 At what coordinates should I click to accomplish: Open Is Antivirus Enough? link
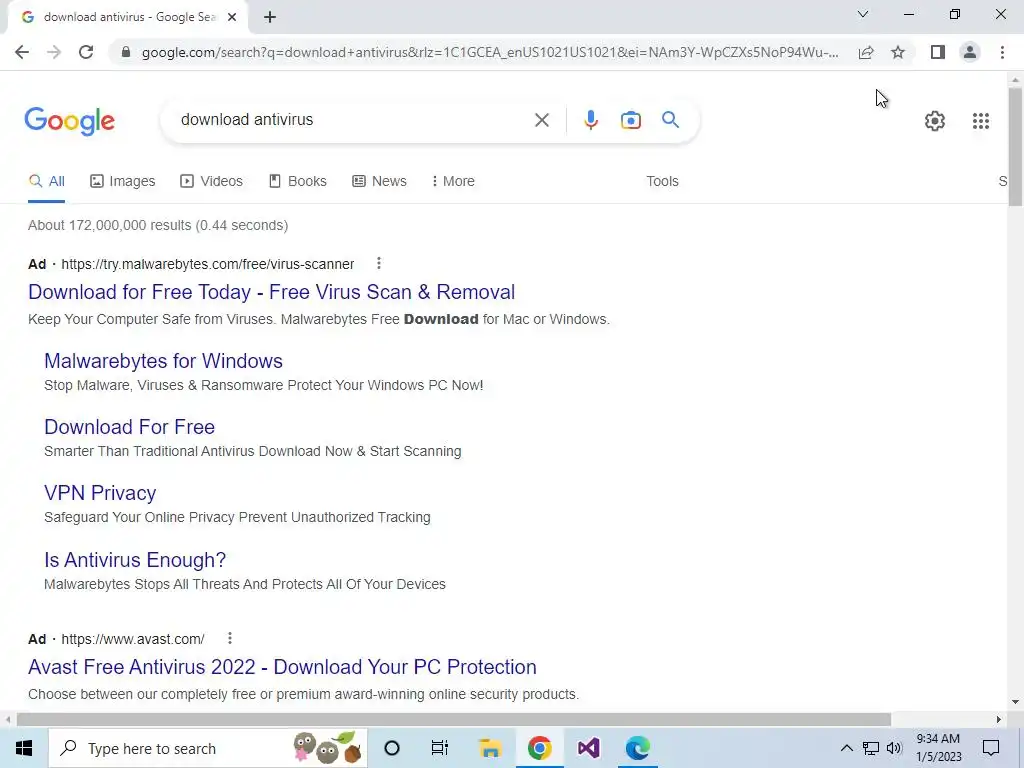point(135,560)
